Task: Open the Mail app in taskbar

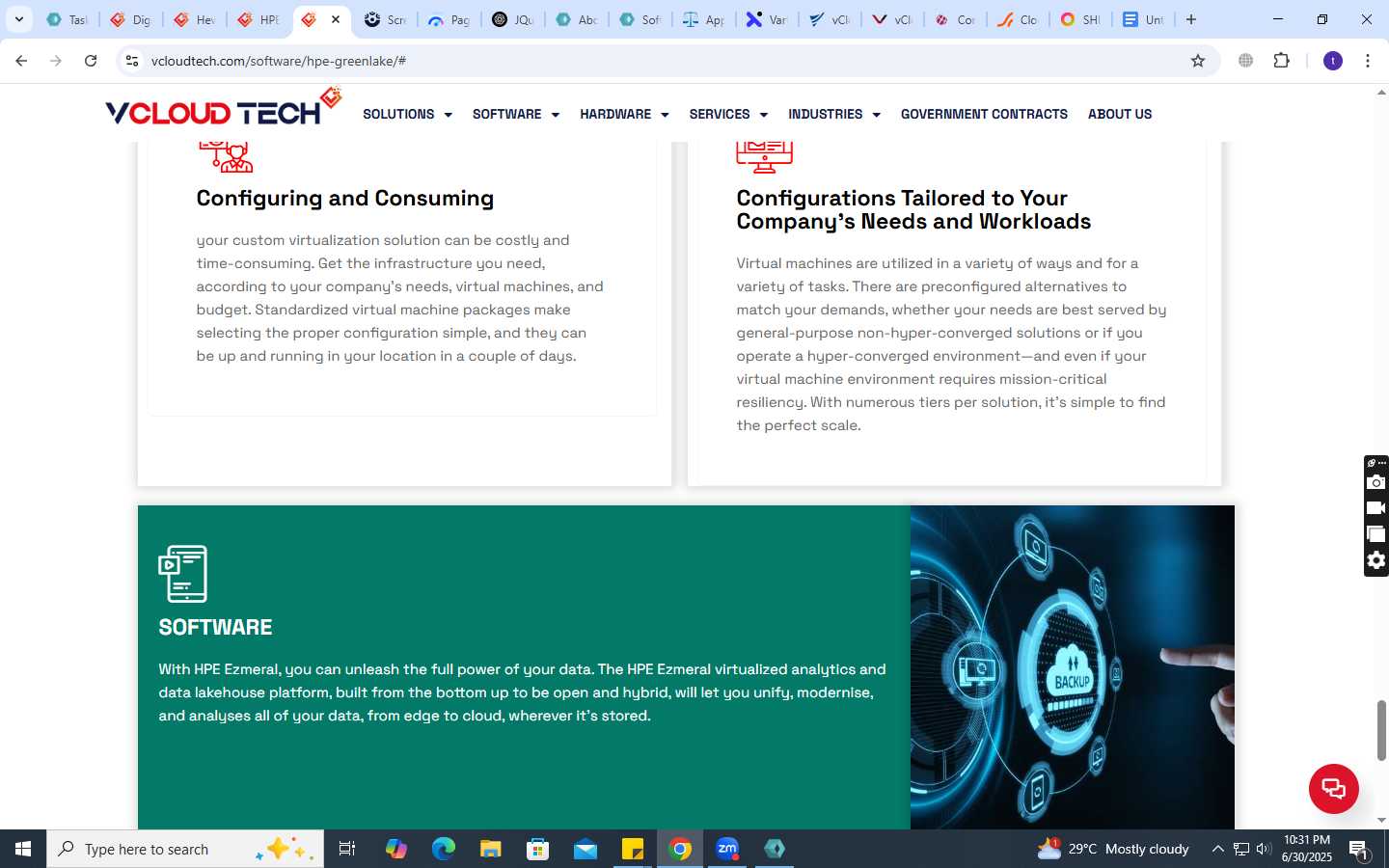Action: coord(586,849)
